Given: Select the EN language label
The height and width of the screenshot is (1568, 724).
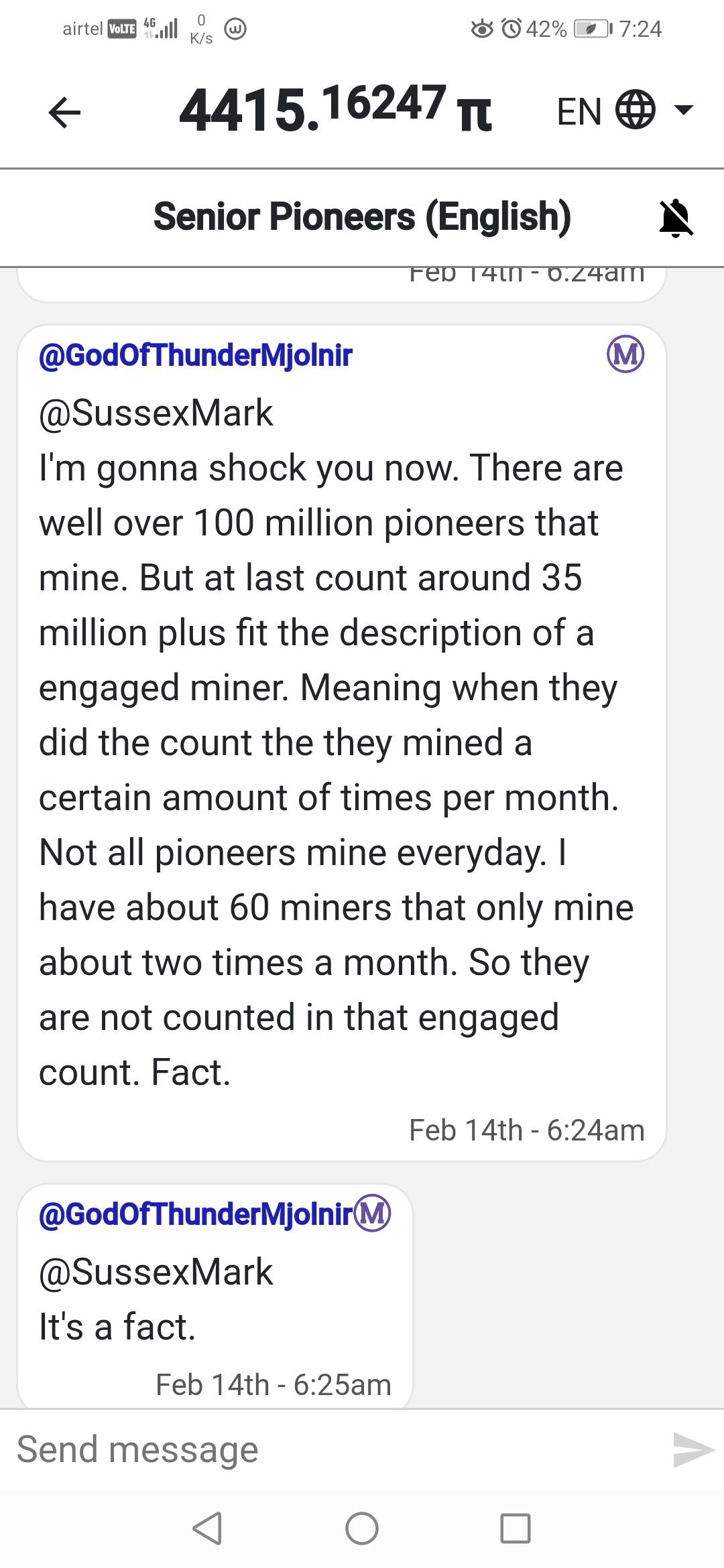Looking at the screenshot, I should point(579,111).
